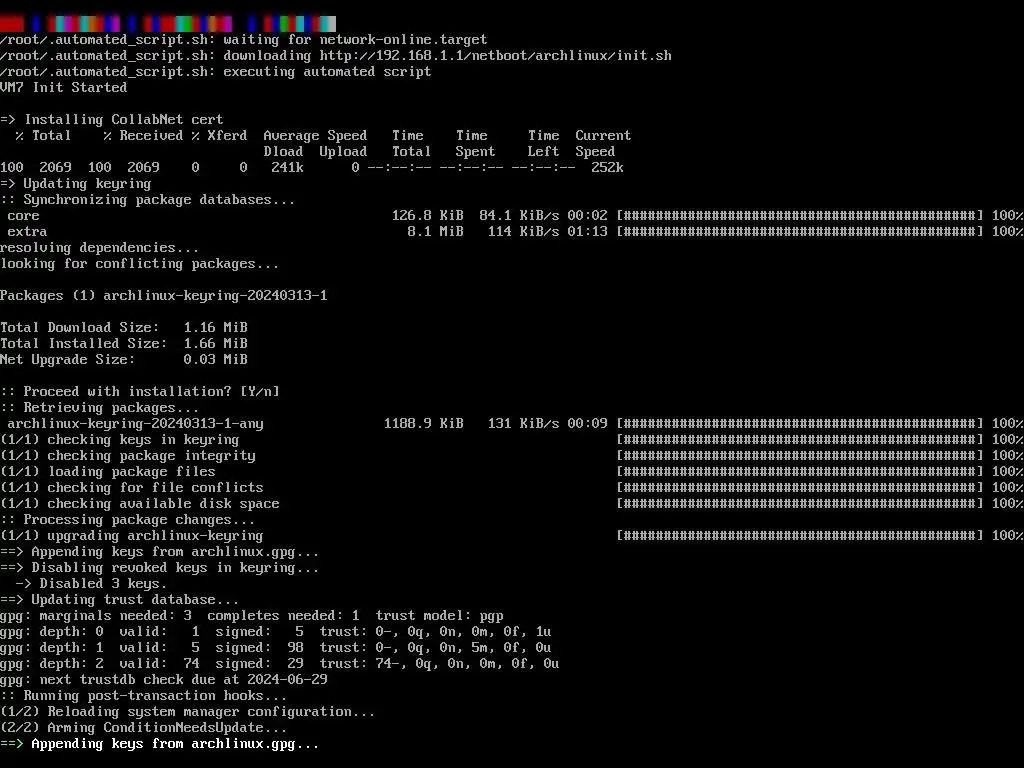Click the extra database progress bar
Viewport: 1024px width, 768px height.
click(800, 232)
